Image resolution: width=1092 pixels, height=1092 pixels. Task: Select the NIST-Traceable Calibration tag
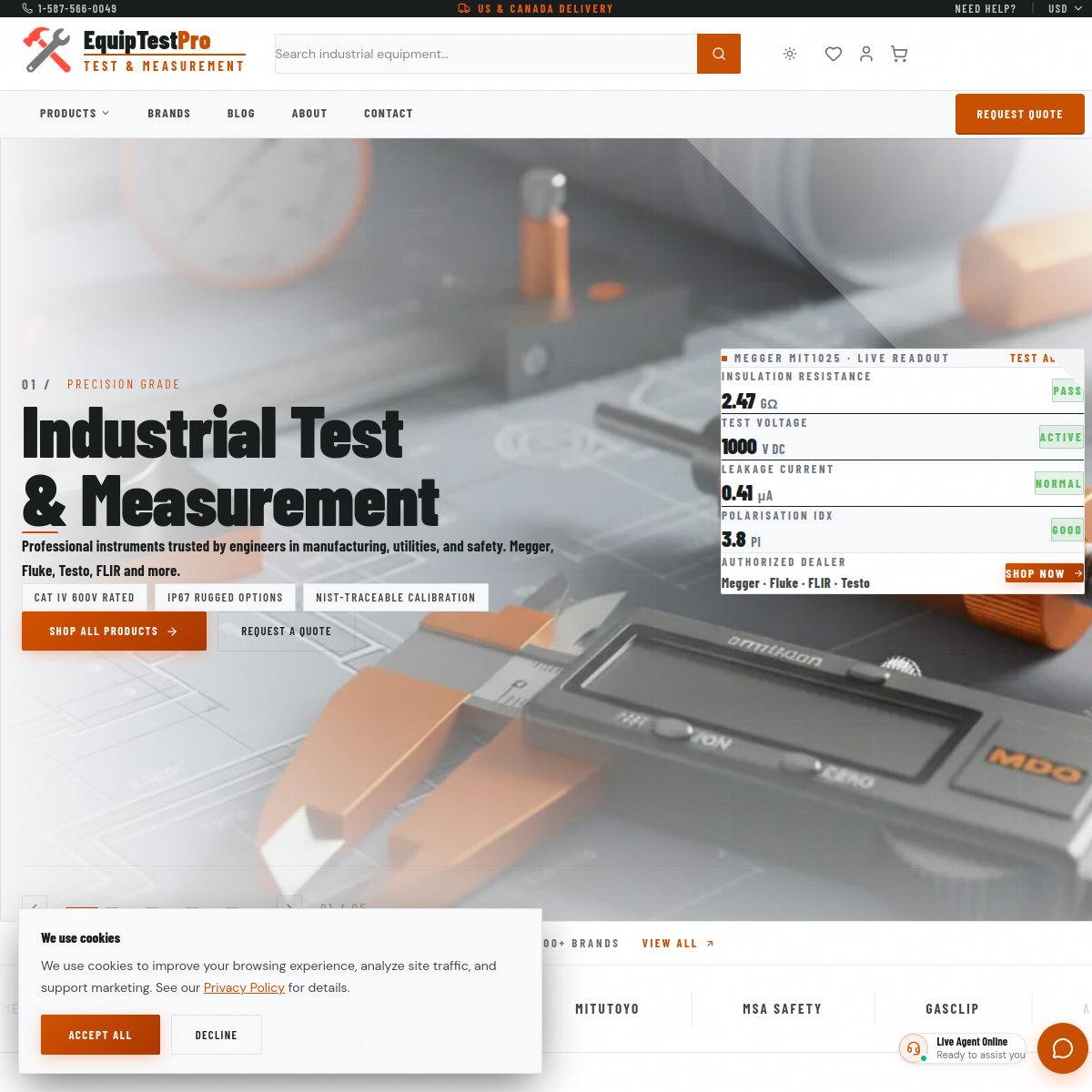396,598
